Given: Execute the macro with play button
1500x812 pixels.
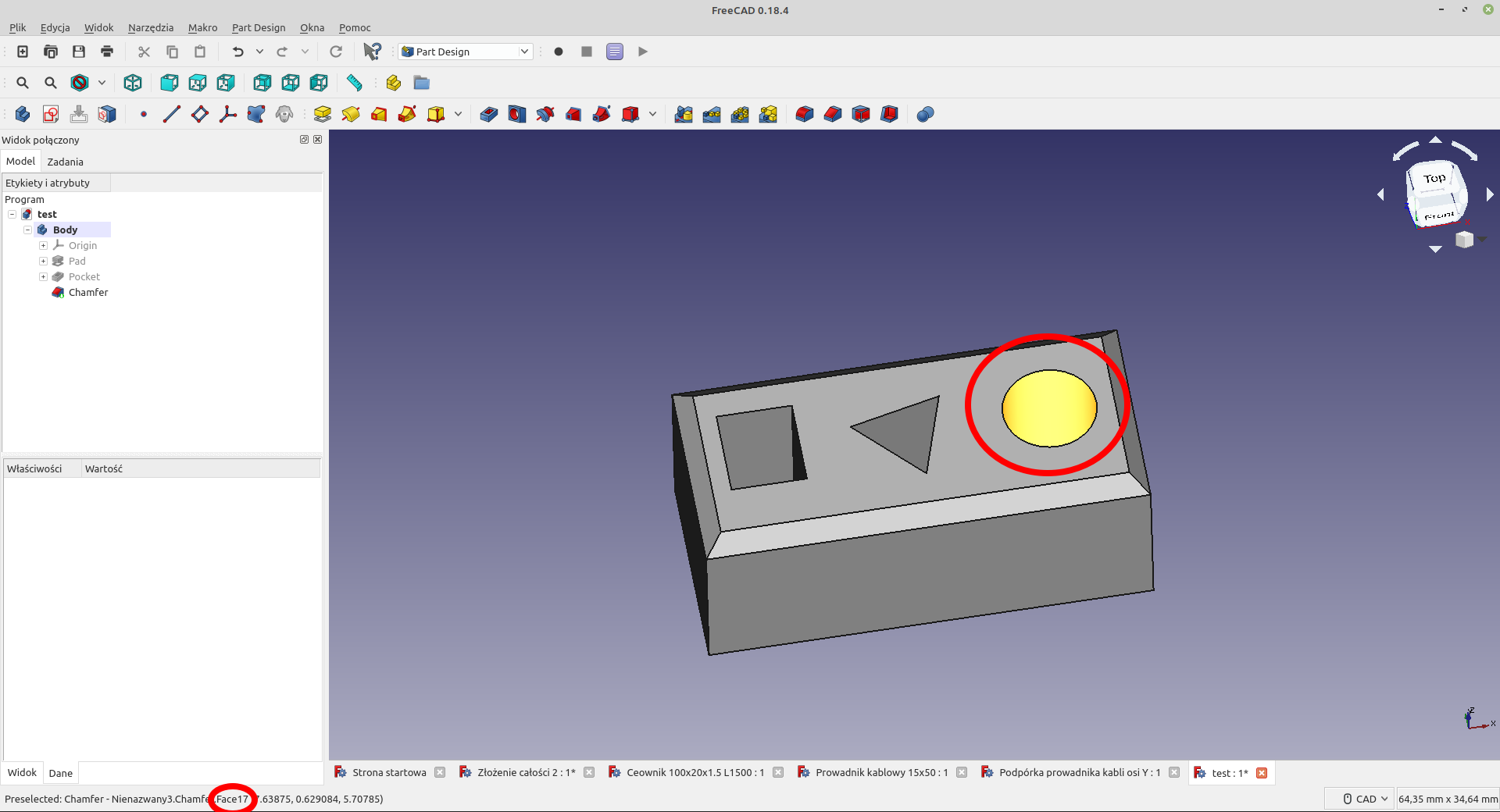Looking at the screenshot, I should (x=643, y=52).
